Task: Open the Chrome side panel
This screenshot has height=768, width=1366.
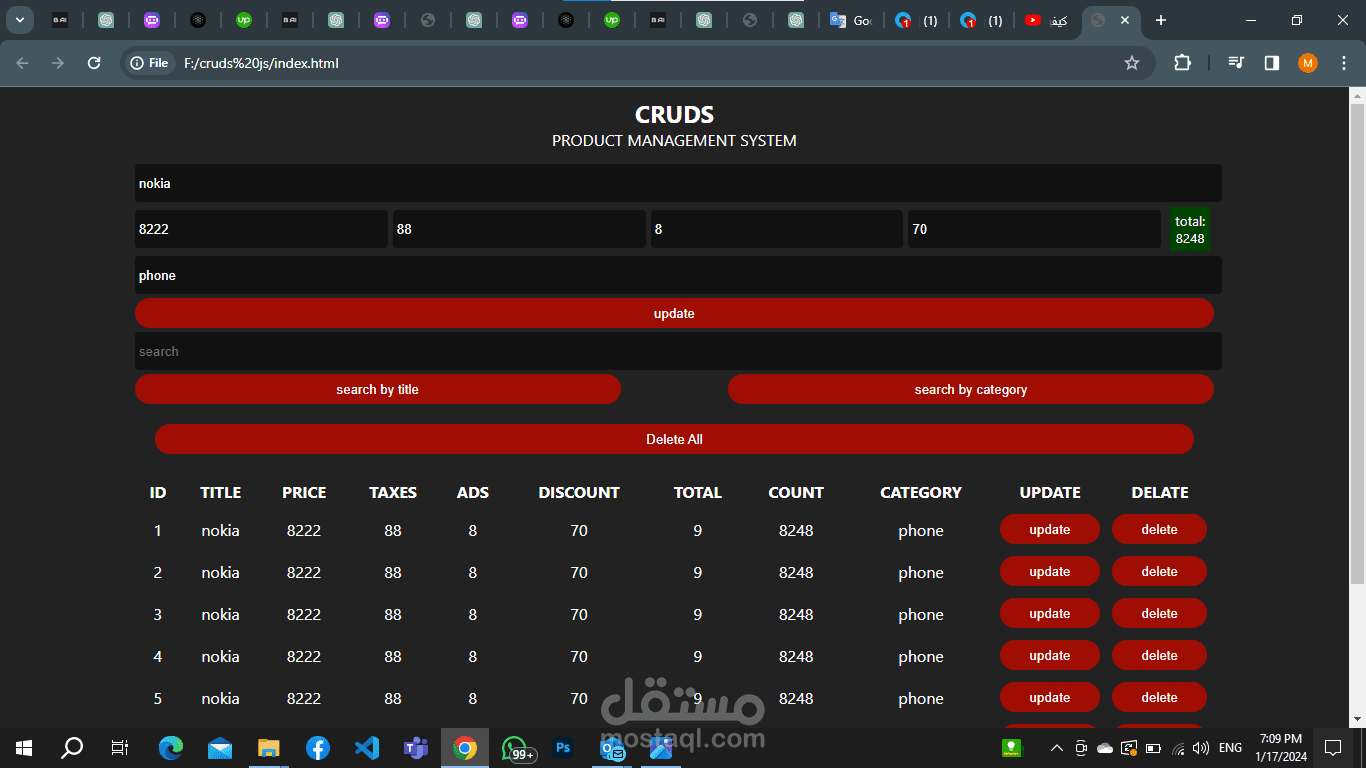Action: click(x=1272, y=63)
